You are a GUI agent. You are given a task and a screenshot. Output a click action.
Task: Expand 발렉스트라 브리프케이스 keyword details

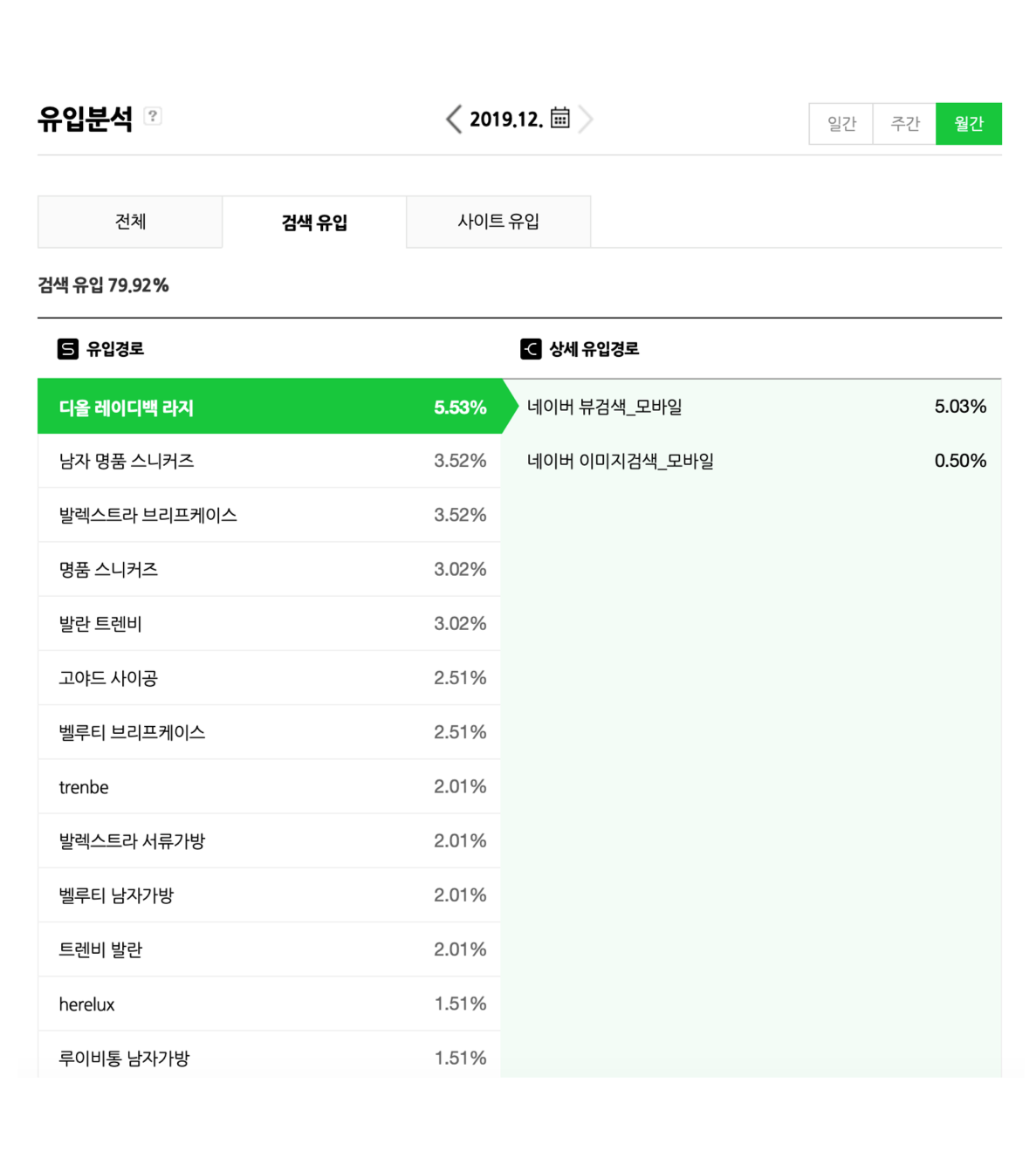[271, 515]
